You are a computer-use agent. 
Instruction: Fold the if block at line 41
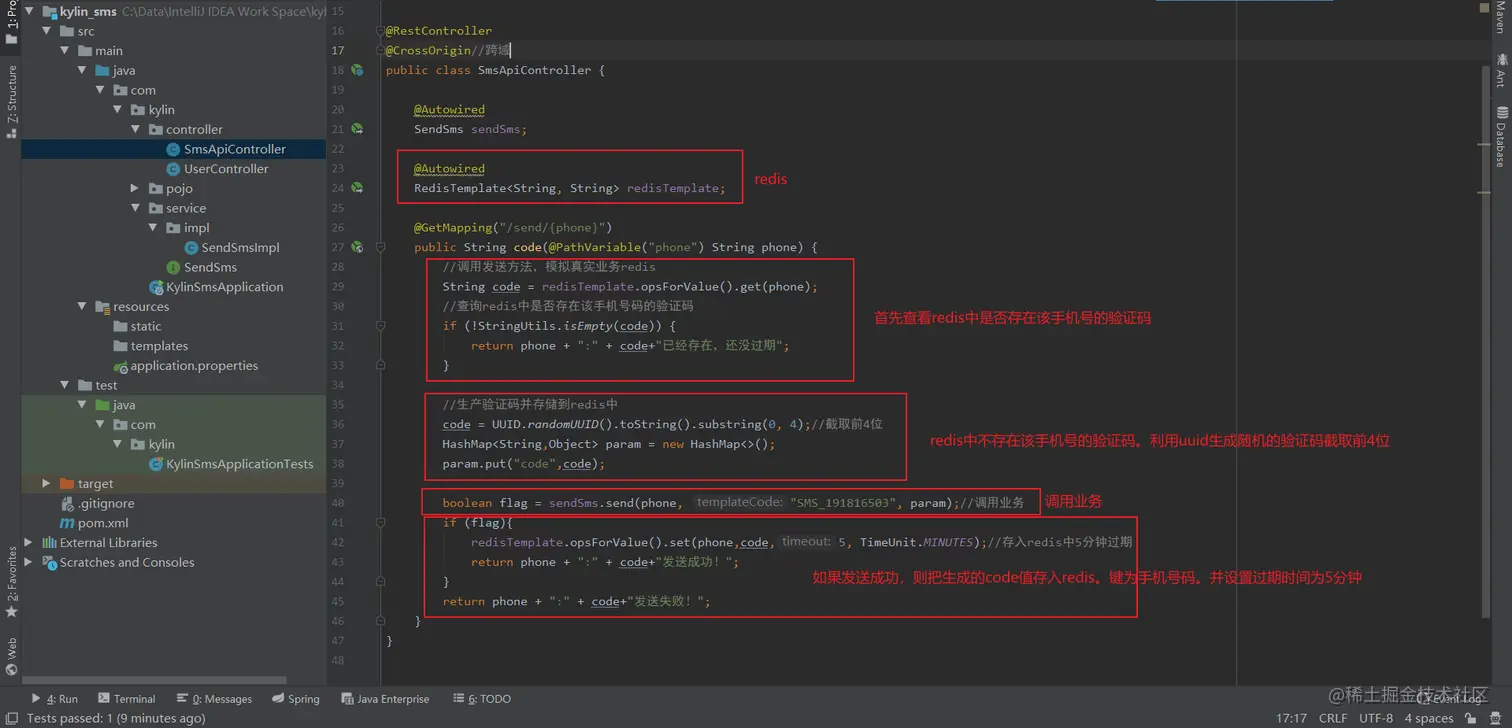point(380,523)
